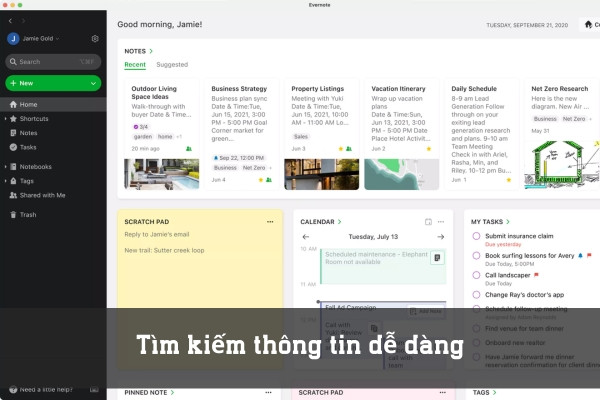The image size is (600, 400).
Task: Switch to Recent notes tab
Action: pos(135,65)
